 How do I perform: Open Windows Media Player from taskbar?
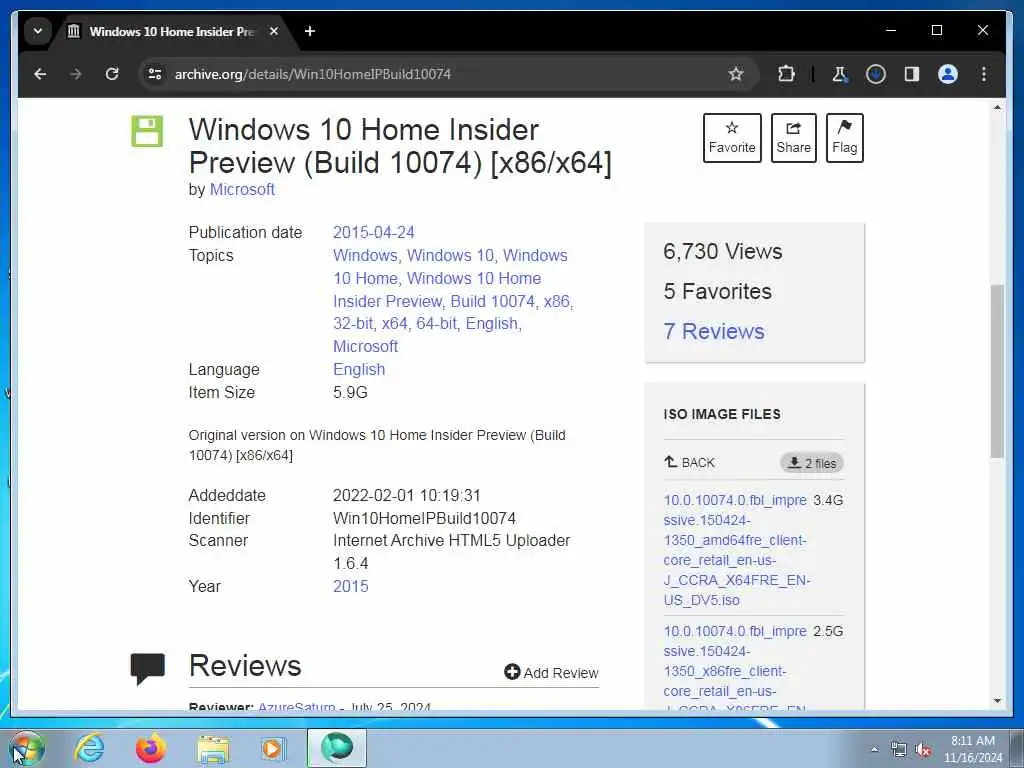click(273, 748)
